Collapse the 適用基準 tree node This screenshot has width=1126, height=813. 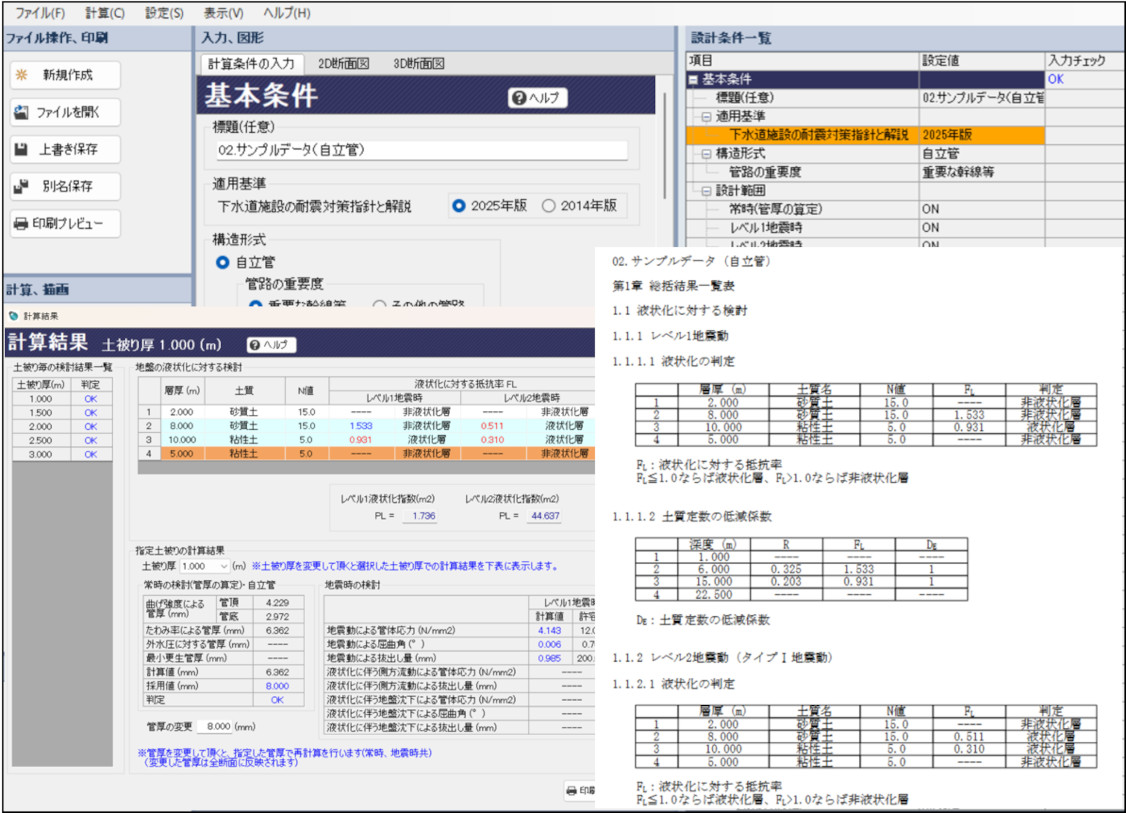(707, 116)
